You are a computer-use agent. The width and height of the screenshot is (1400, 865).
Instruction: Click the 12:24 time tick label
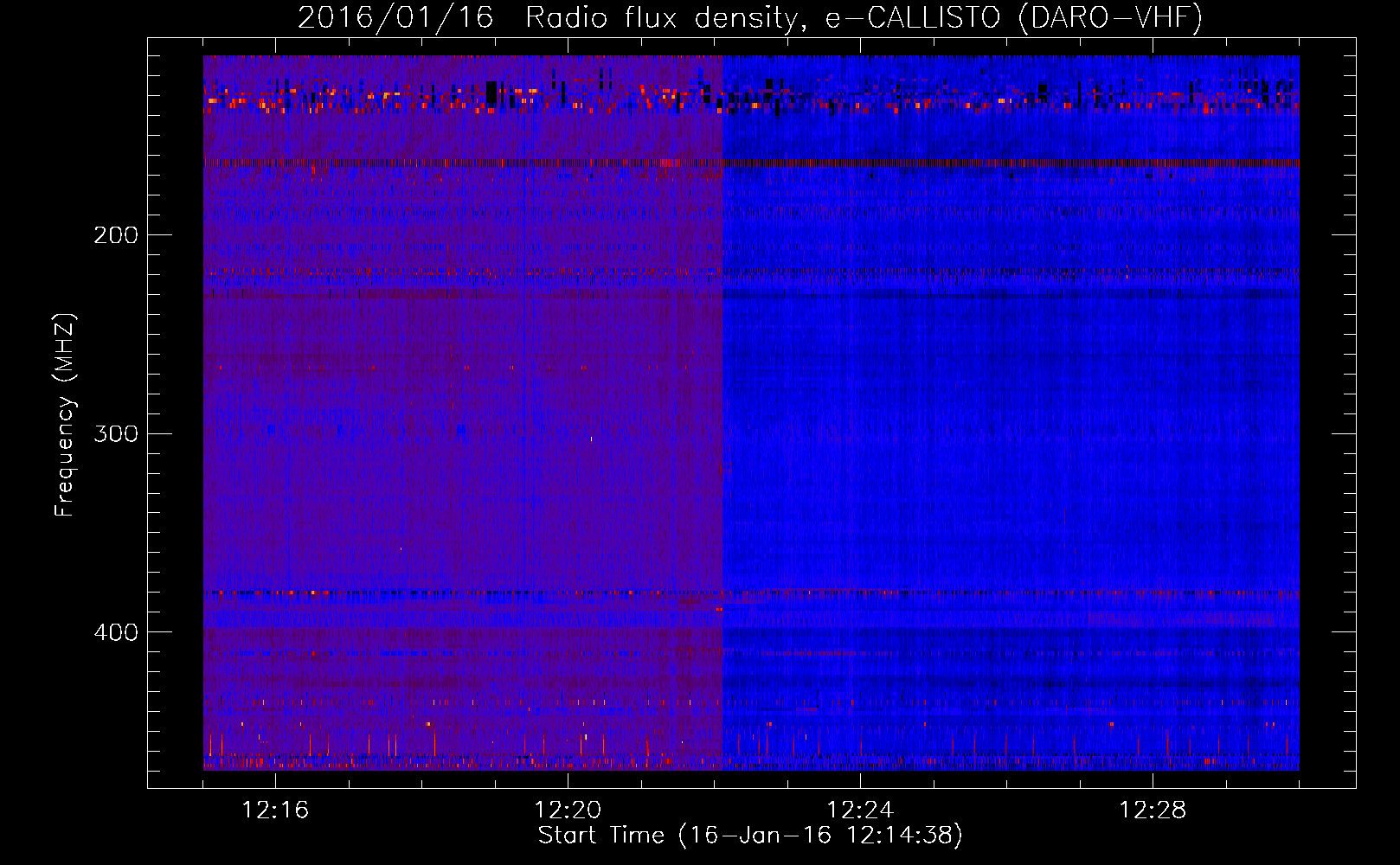click(x=860, y=811)
